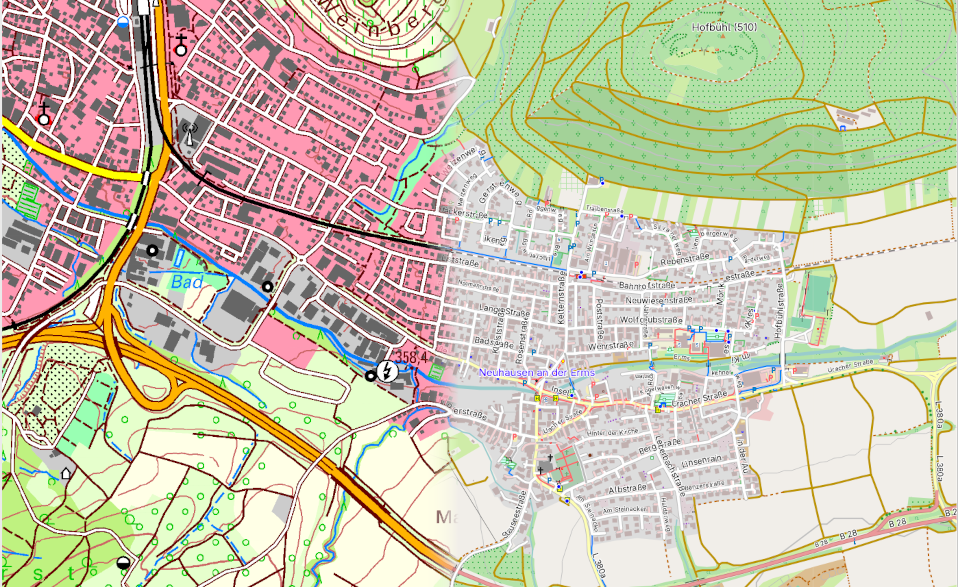Click the Linsenrain street label
This screenshot has height=587, width=958.
(704, 458)
